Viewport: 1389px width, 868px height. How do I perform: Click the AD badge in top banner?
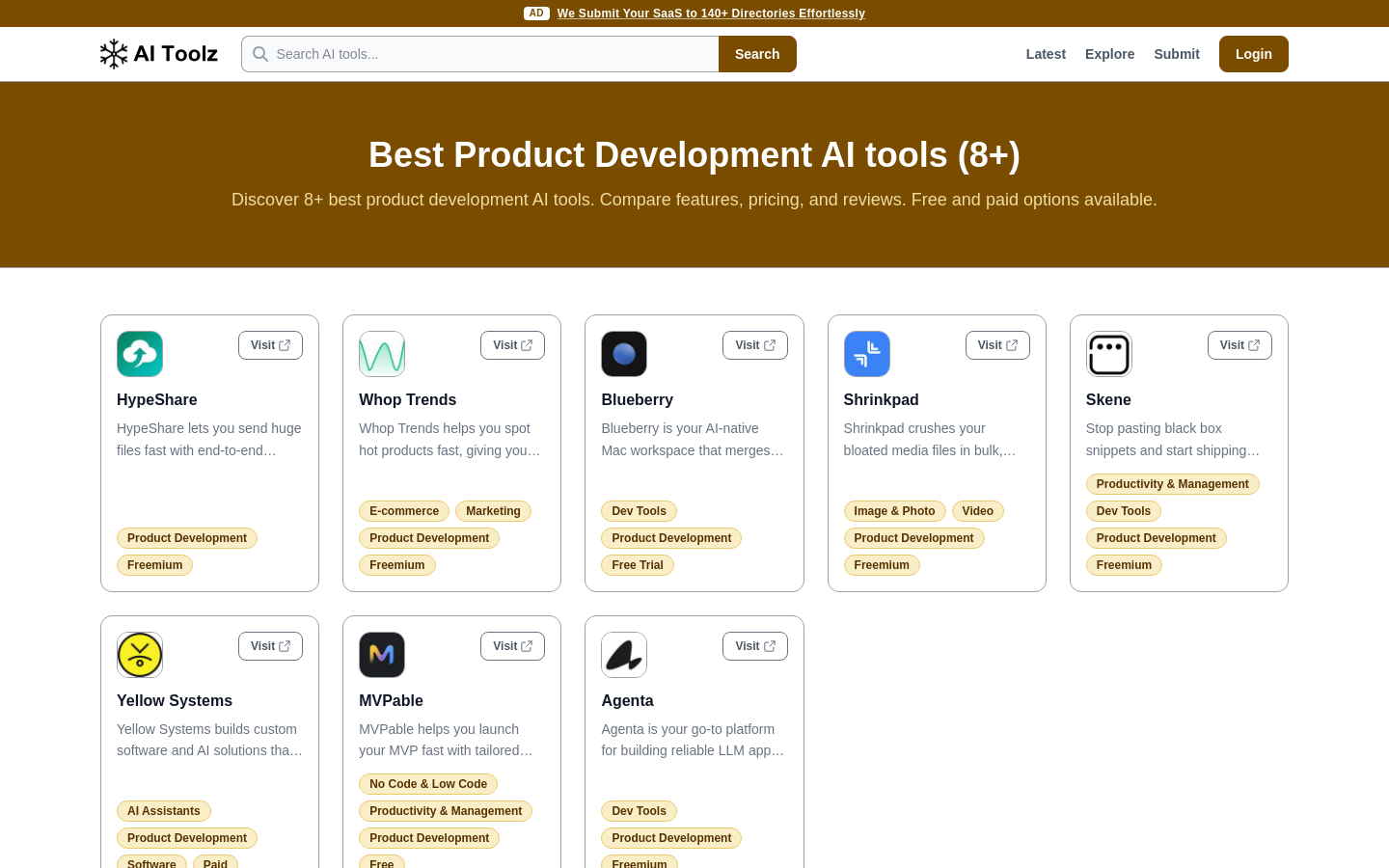pos(536,14)
